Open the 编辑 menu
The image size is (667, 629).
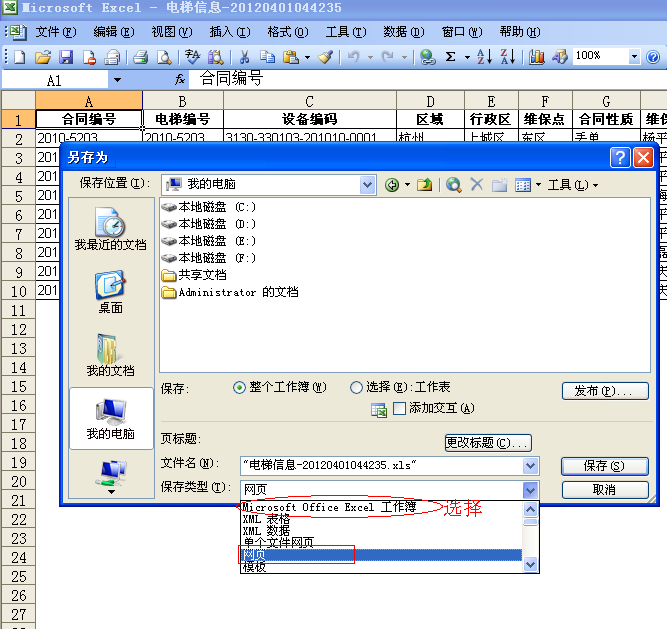point(114,32)
